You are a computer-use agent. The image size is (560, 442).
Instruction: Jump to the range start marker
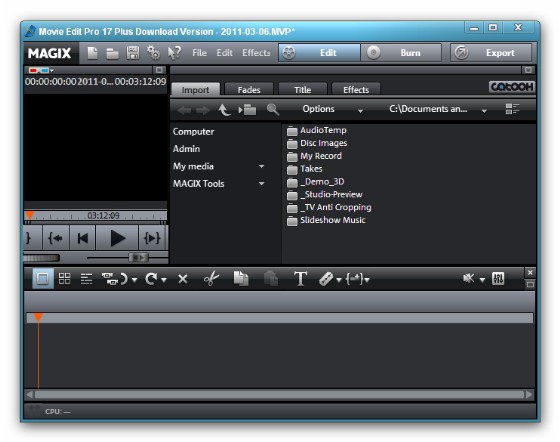(x=56, y=238)
